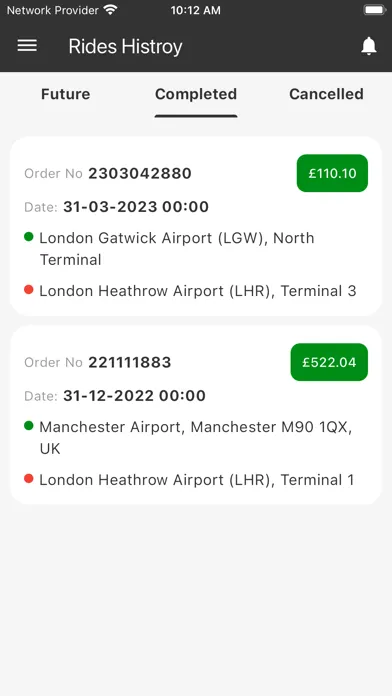The width and height of the screenshot is (392, 696).
Task: Open order number 2303042880
Action: (x=140, y=173)
